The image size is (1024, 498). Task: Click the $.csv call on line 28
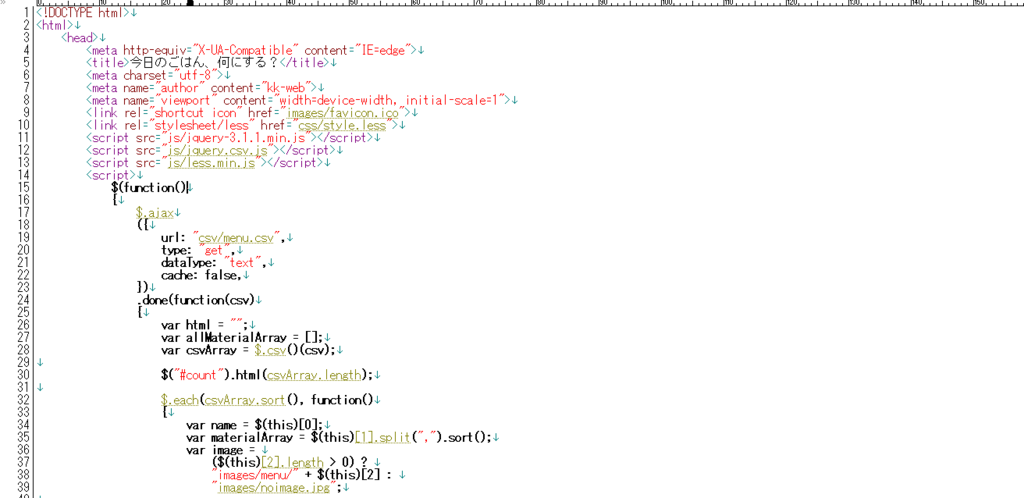272,349
